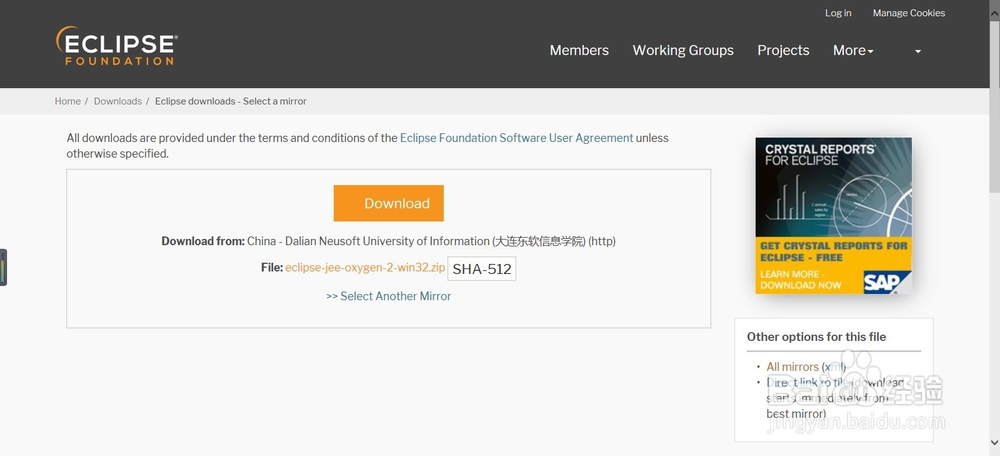Open the Members menu item

tap(579, 50)
